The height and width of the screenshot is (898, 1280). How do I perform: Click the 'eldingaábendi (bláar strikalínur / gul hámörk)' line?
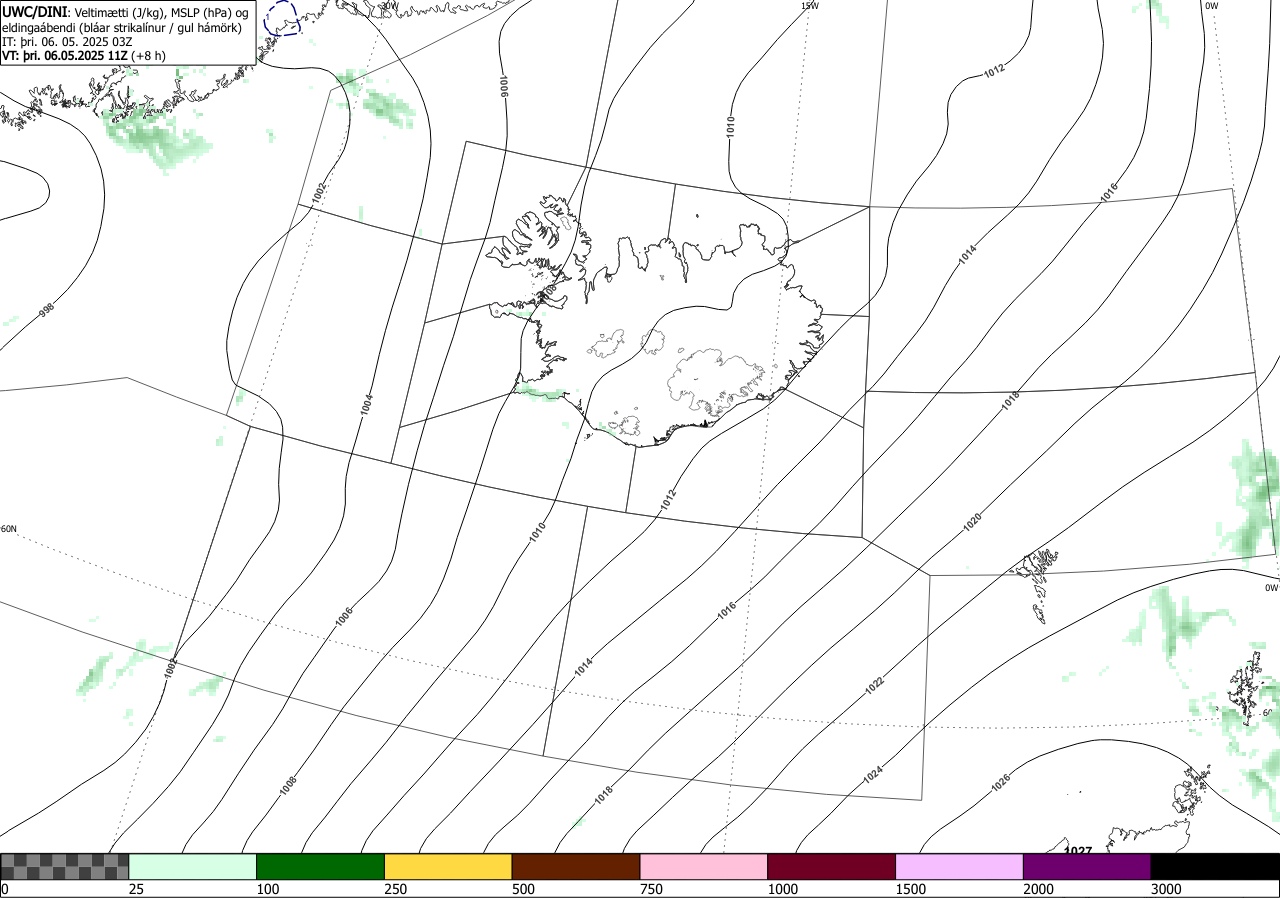pyautogui.click(x=121, y=27)
